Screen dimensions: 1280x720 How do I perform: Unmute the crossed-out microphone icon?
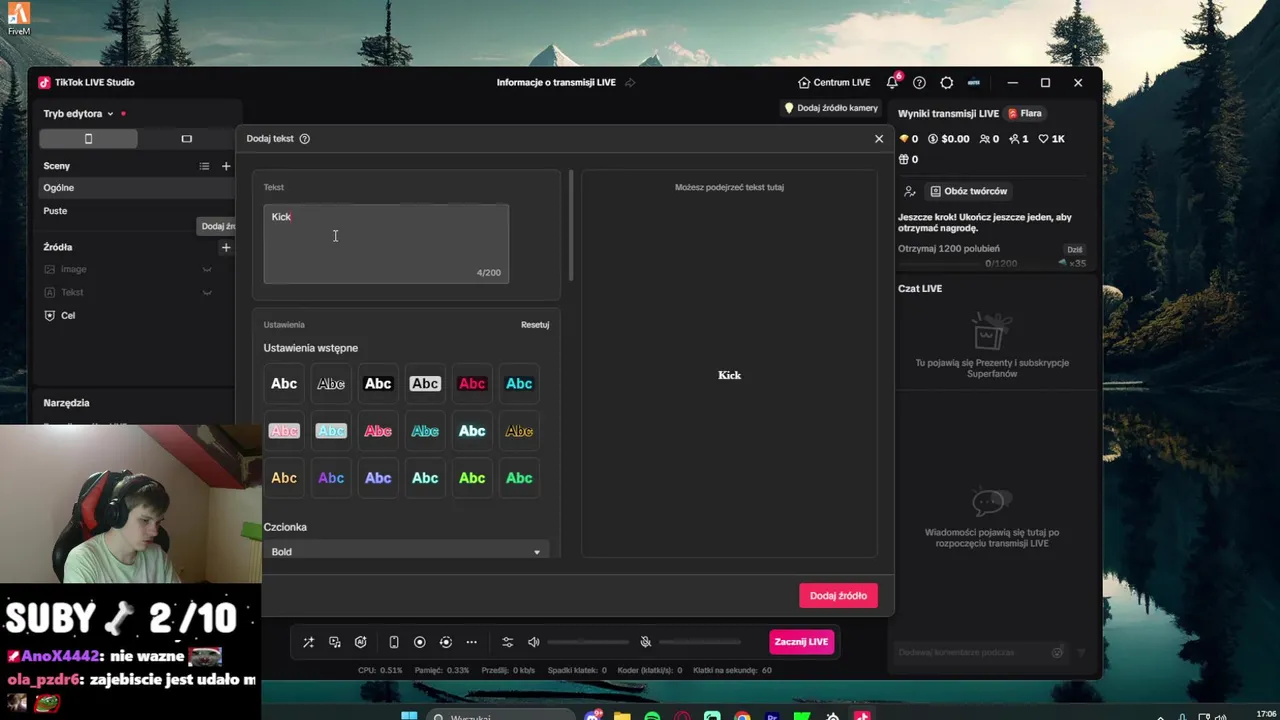tap(646, 642)
